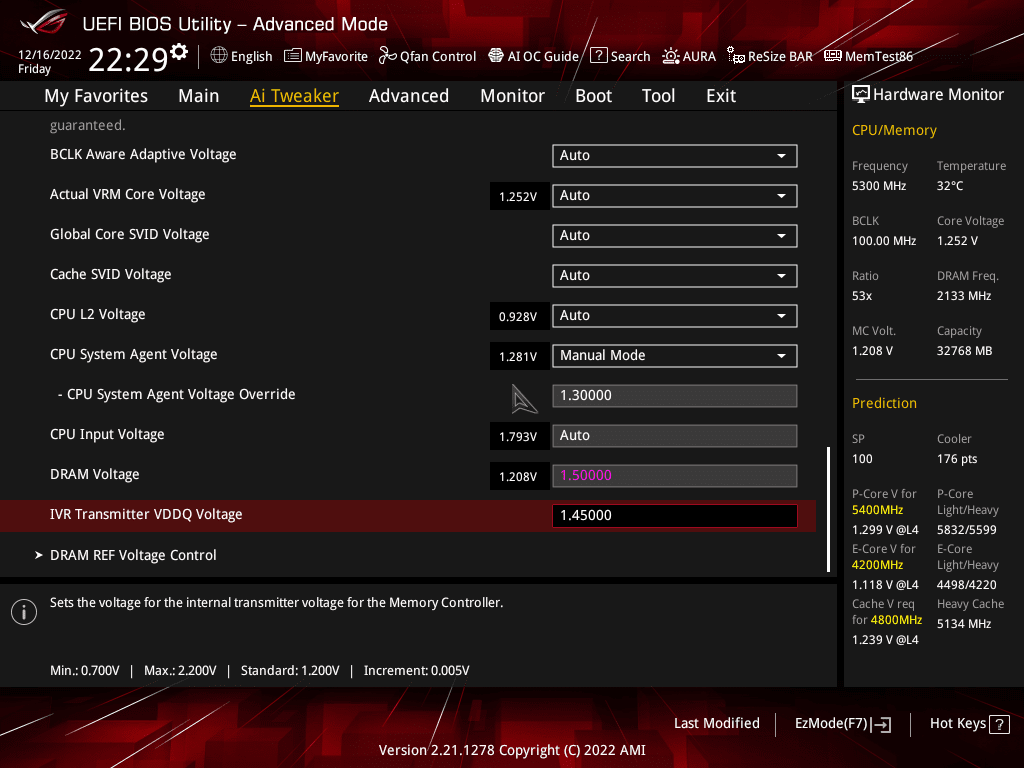Open CPU System Agent Voltage Manual Mode dropdown
Viewport: 1024px width, 768px height.
coord(675,356)
